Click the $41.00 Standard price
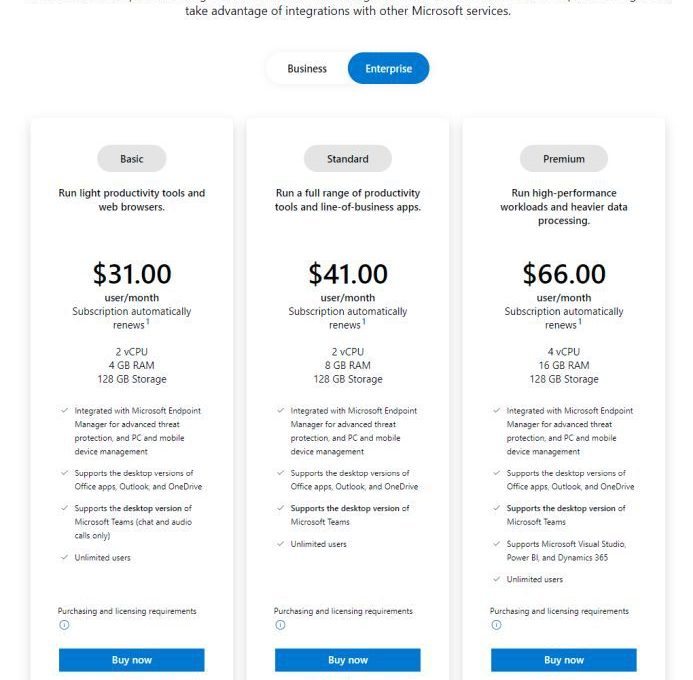The height and width of the screenshot is (680, 693). coord(348,274)
